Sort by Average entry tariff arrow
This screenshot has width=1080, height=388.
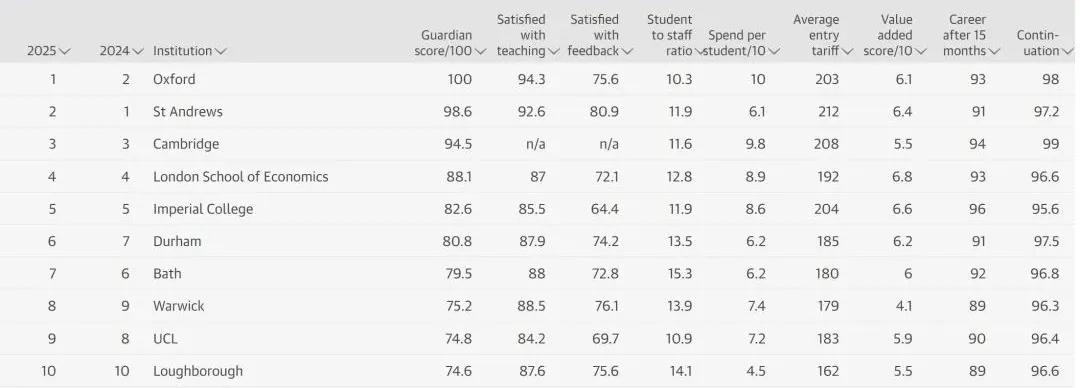tap(847, 51)
